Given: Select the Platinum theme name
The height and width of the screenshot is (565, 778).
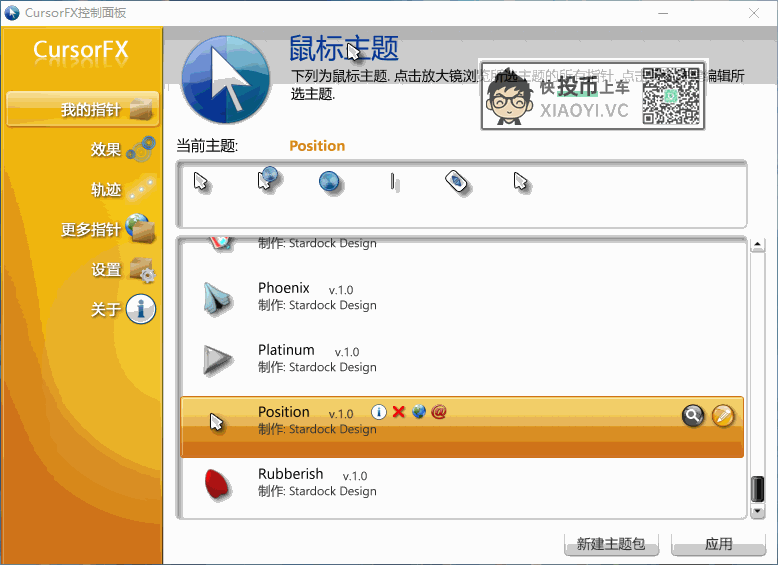Looking at the screenshot, I should click(x=286, y=350).
